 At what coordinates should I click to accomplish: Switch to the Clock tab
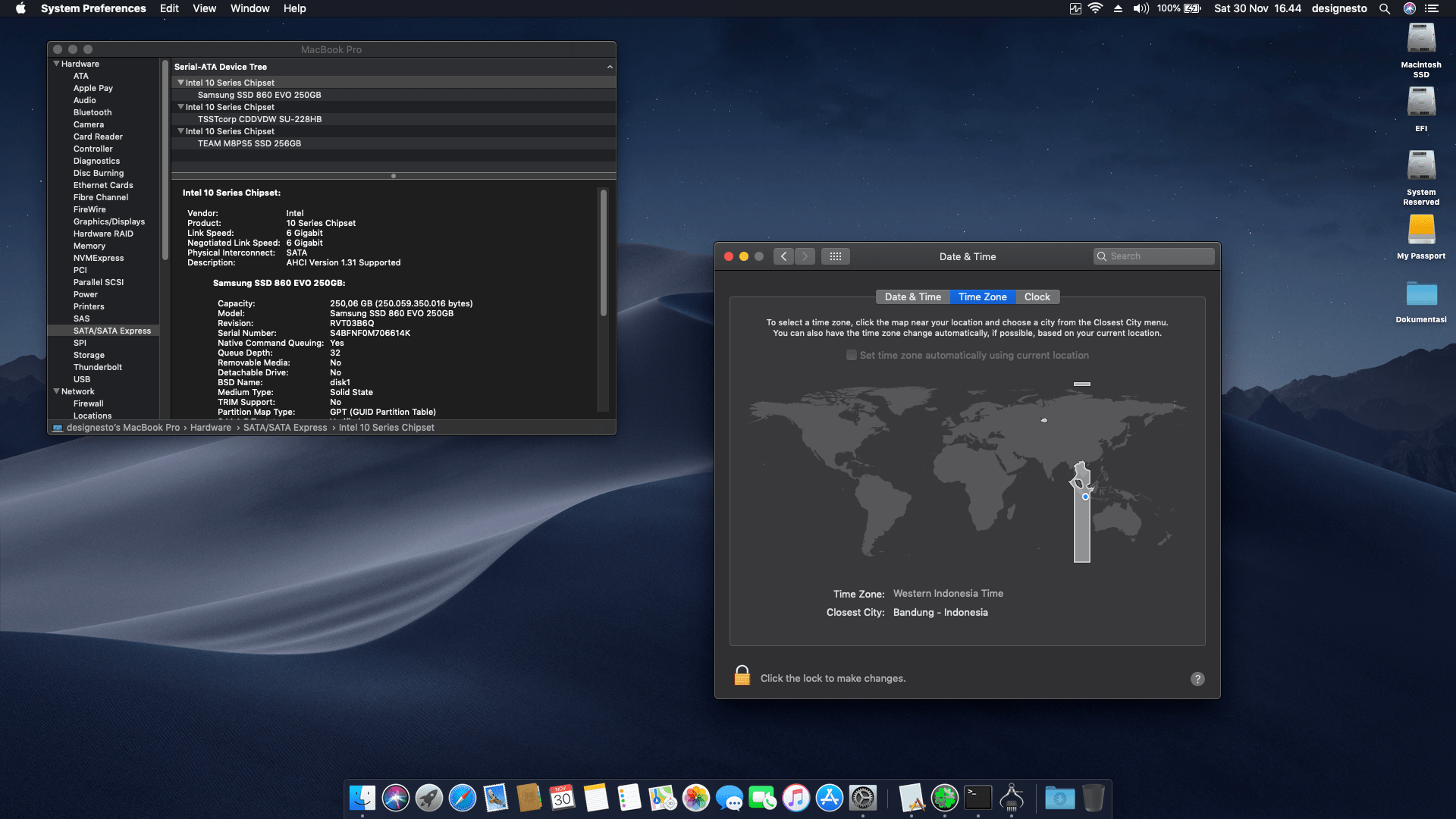(1037, 297)
